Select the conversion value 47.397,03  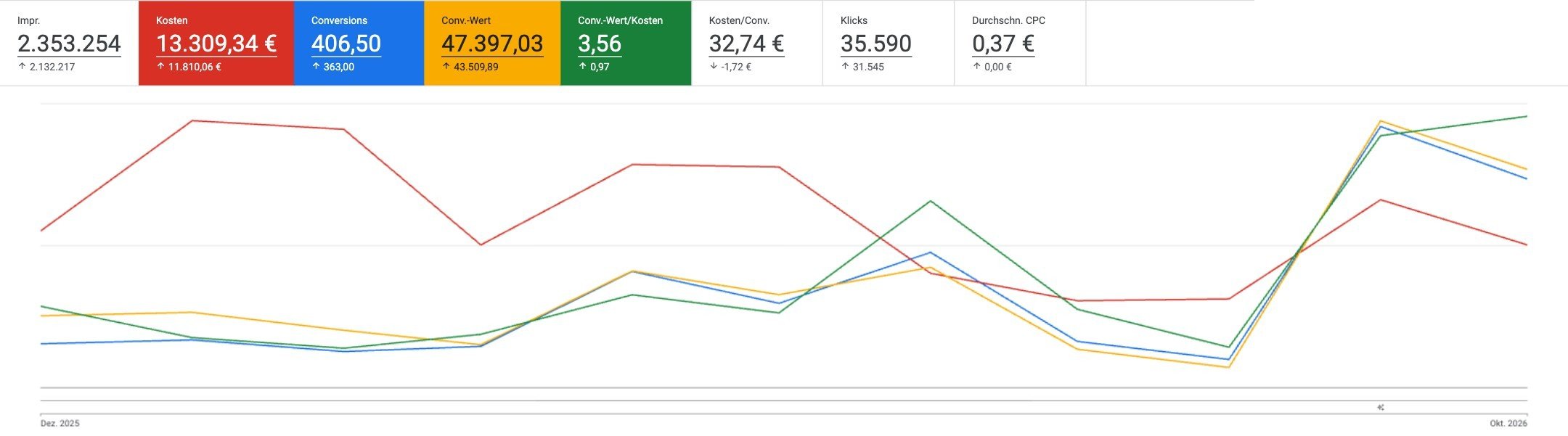[x=492, y=44]
